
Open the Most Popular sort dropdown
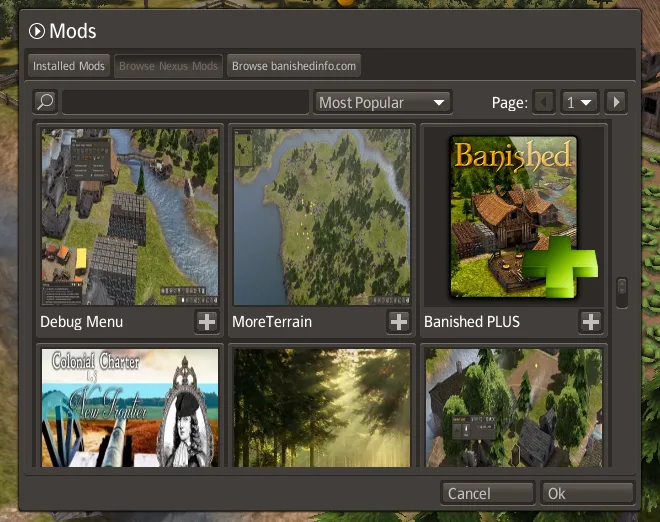(x=382, y=102)
